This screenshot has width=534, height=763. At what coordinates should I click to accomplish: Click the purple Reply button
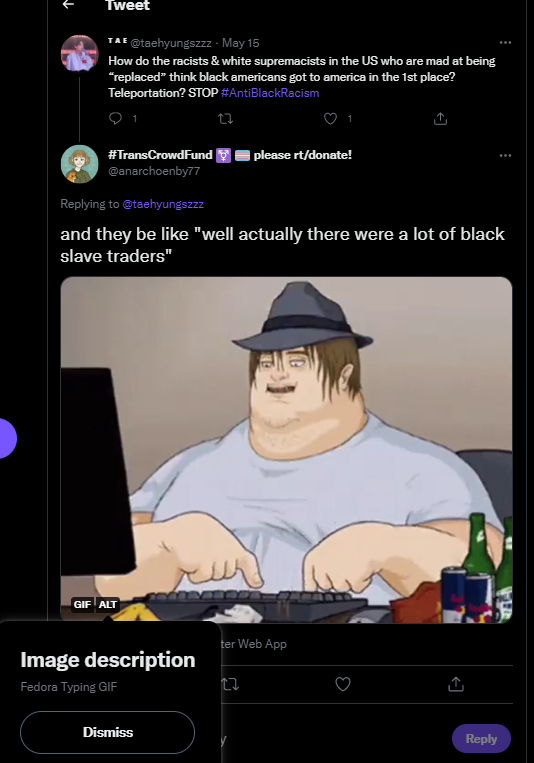[x=481, y=739]
